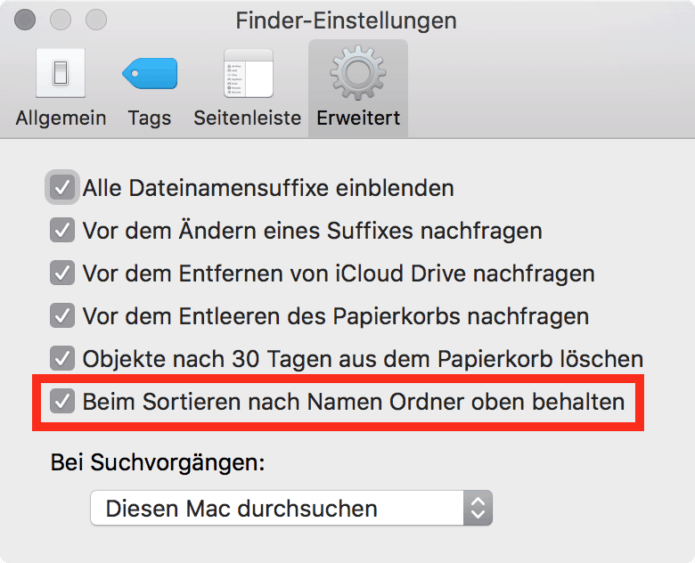The width and height of the screenshot is (695, 563).
Task: Click the Finder-Einstellungen window title
Action: point(346,20)
